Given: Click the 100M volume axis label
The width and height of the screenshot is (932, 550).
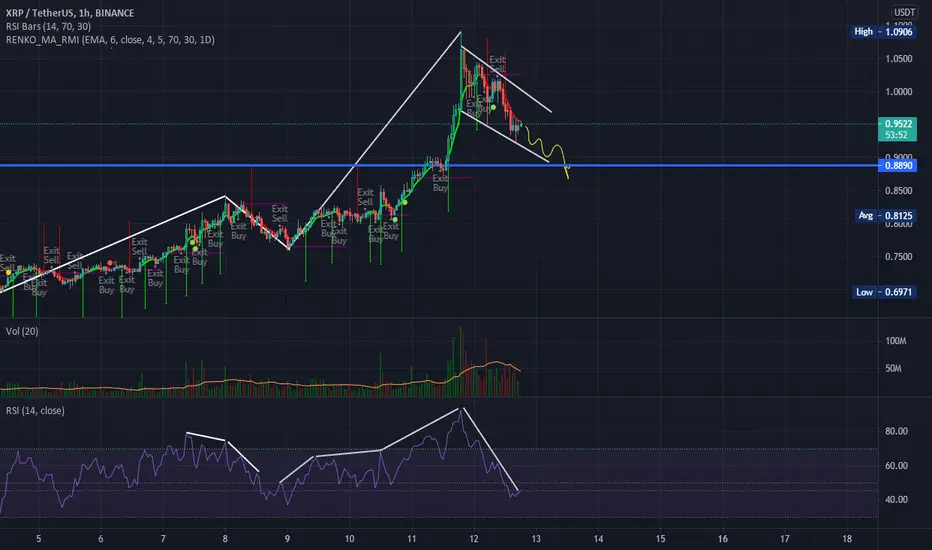Looking at the screenshot, I should [896, 341].
